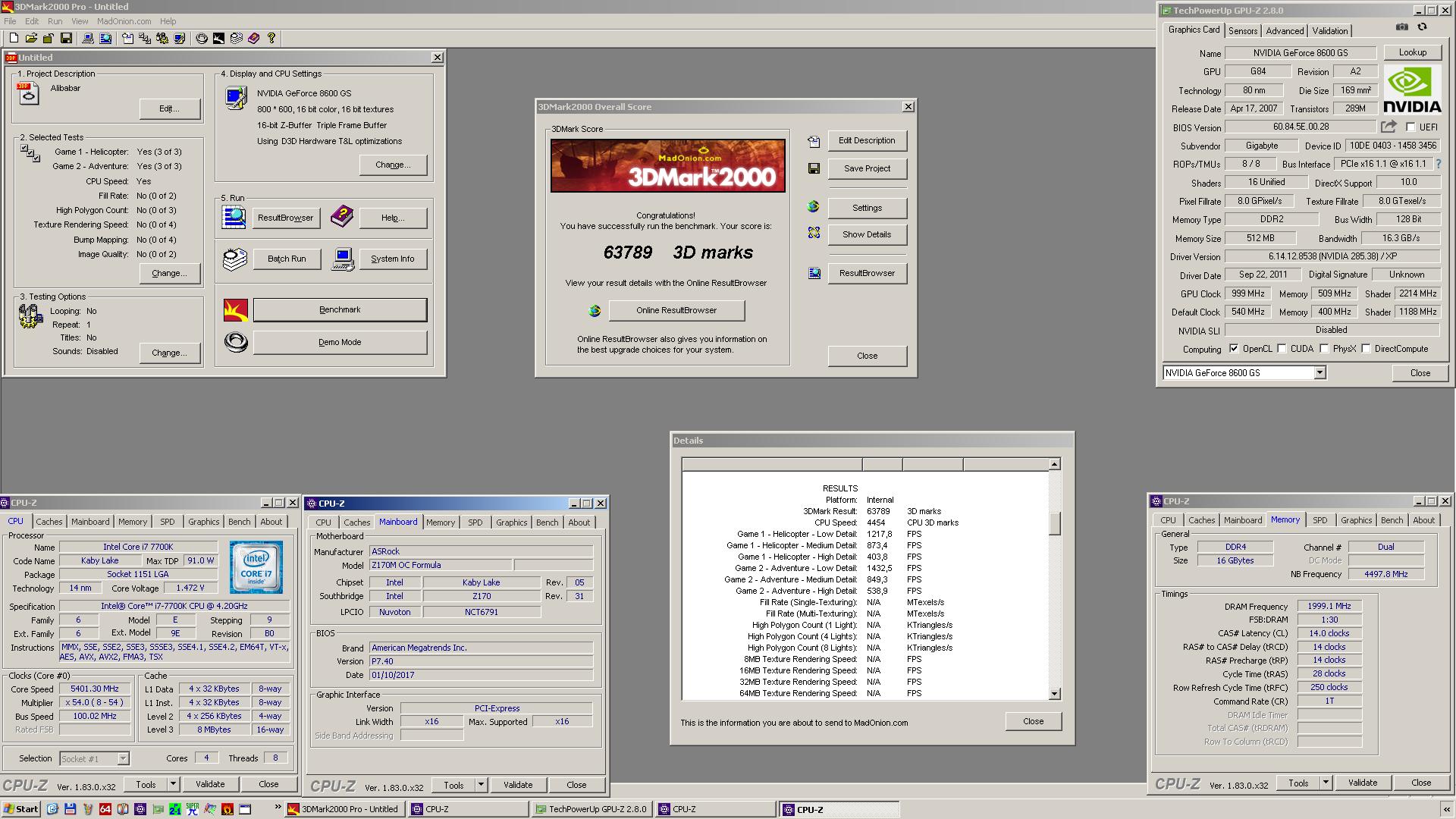Click the Selected Tests checklist toolbar icon
Screen dimensions: 1456x819
[145, 38]
